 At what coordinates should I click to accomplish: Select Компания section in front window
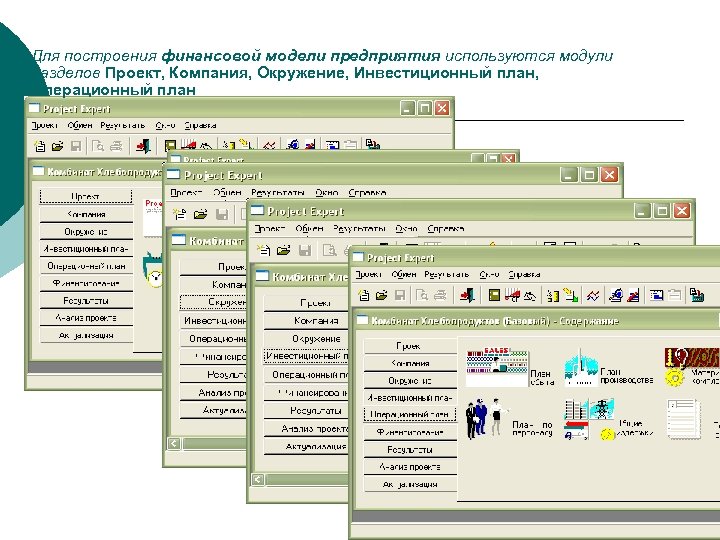(410, 363)
